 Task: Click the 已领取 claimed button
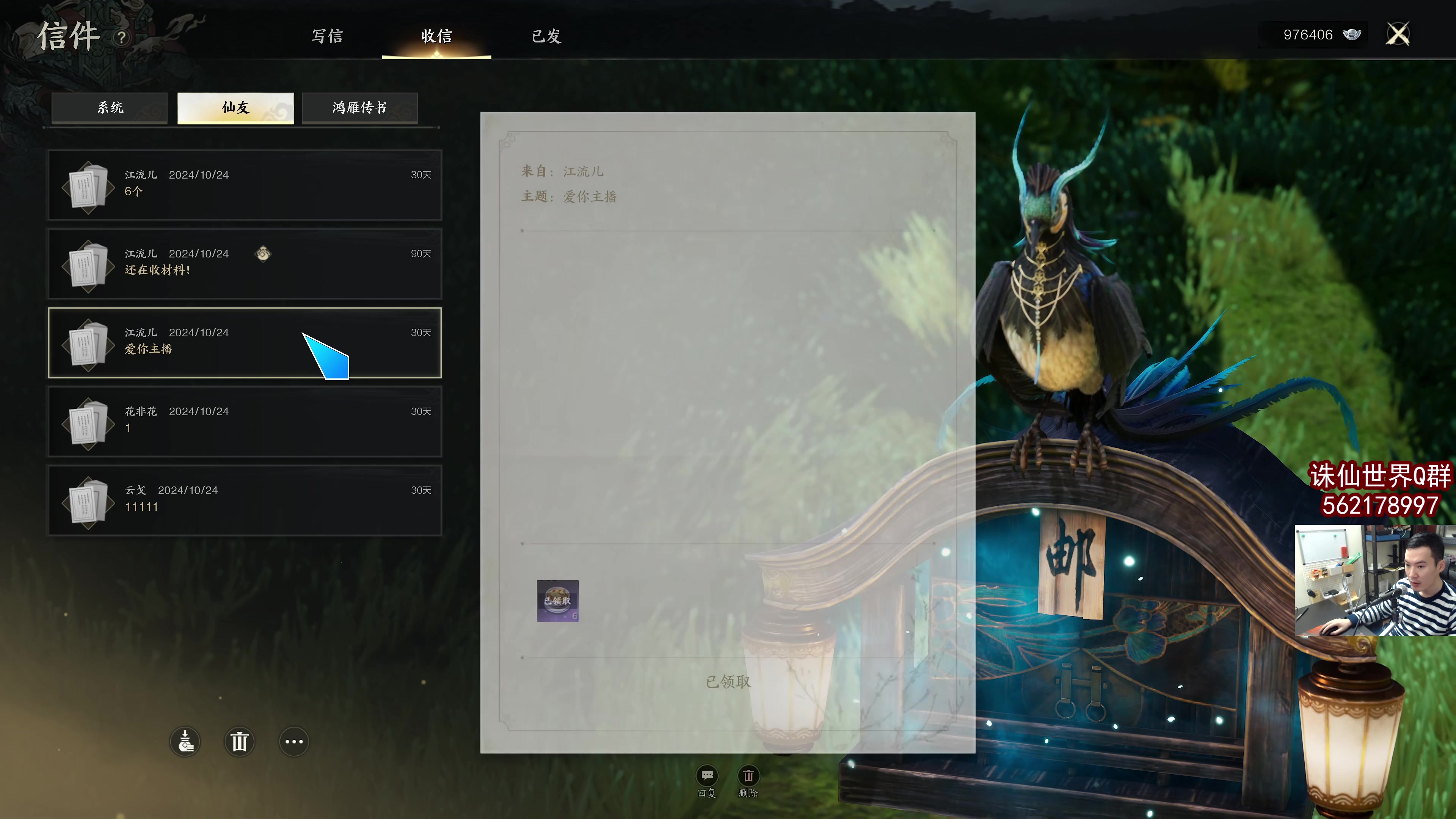(x=728, y=682)
